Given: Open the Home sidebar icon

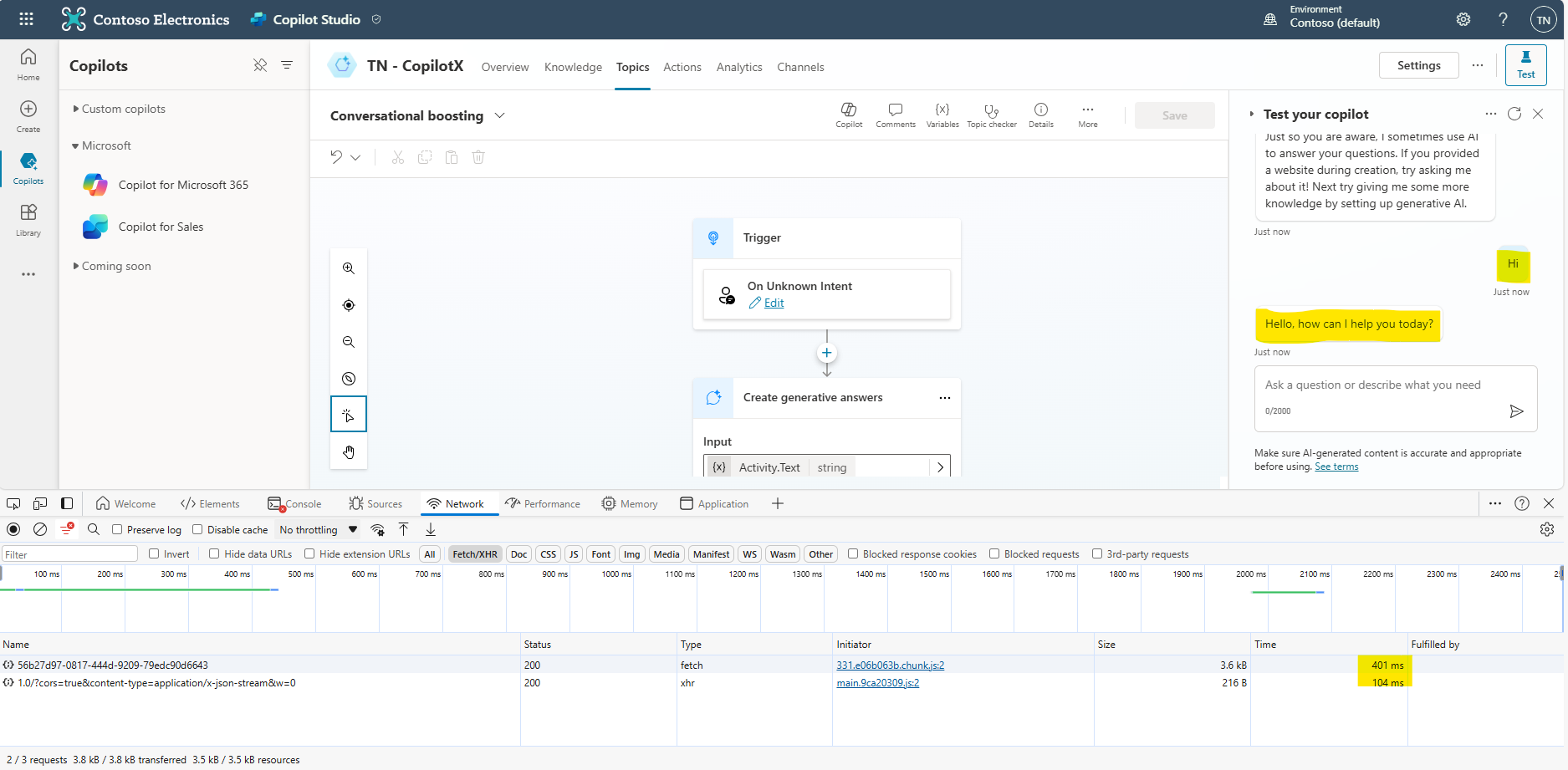Looking at the screenshot, I should pyautogui.click(x=28, y=64).
